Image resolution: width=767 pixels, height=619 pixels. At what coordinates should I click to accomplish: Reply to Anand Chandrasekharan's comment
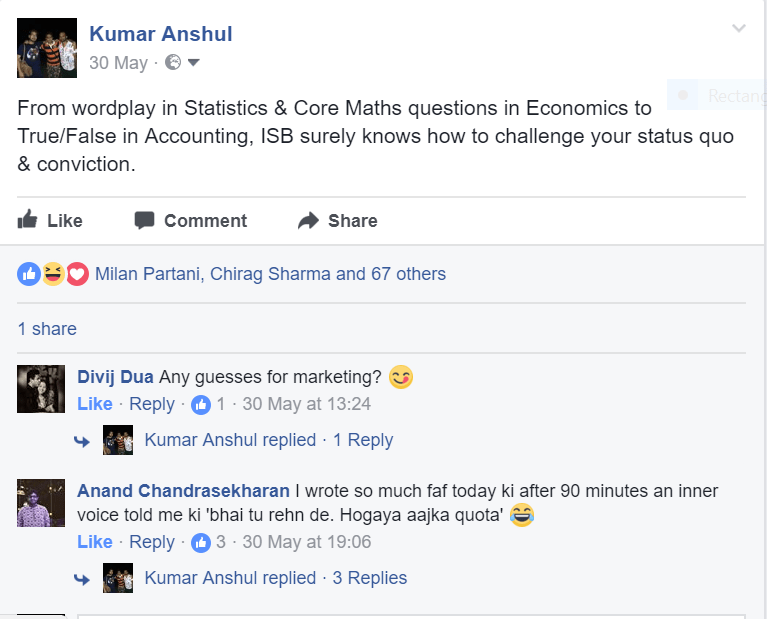point(152,542)
